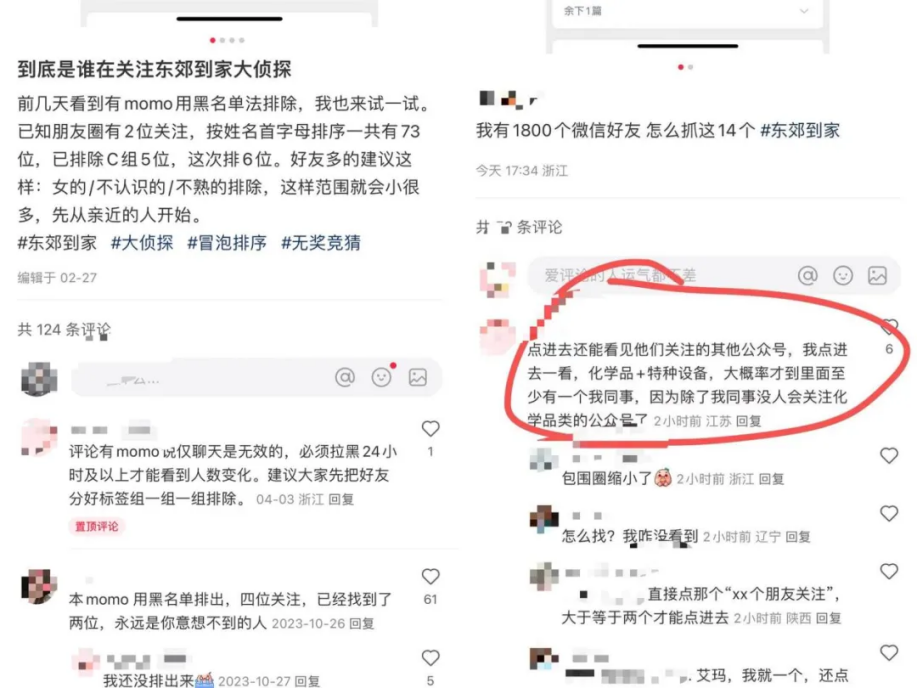Screen dimensions: 918x688
Task: Open the #冒泡排序 hashtag
Action: (x=227, y=243)
